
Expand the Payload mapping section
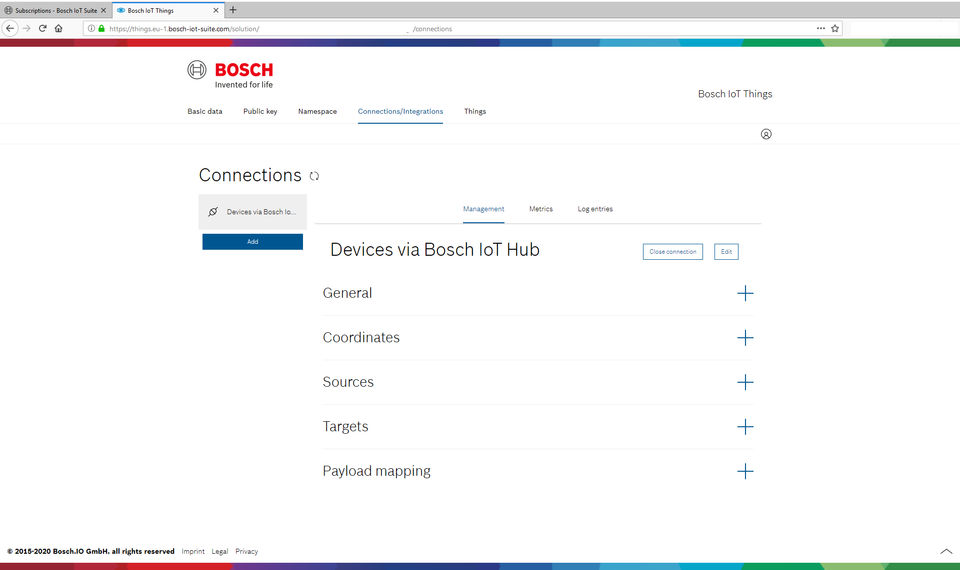(x=745, y=471)
